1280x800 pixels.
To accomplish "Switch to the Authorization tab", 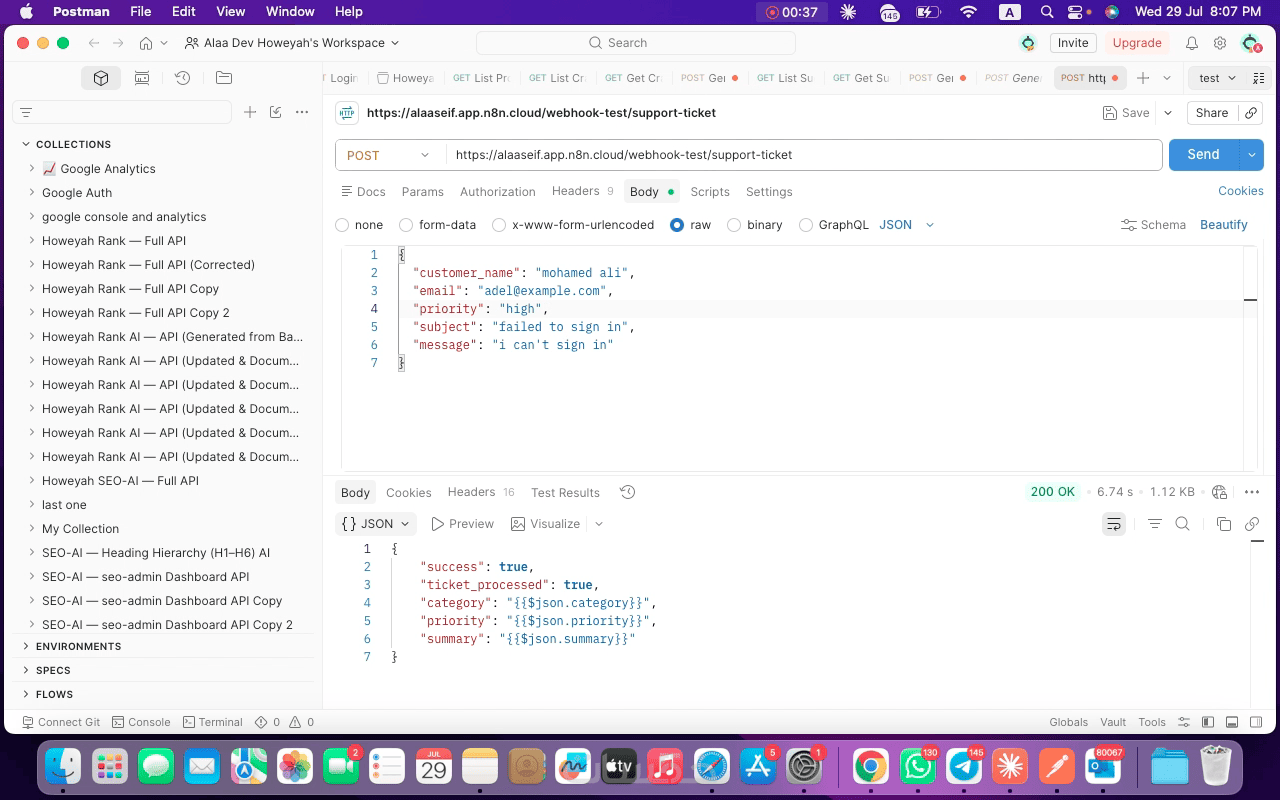I will pyautogui.click(x=498, y=192).
